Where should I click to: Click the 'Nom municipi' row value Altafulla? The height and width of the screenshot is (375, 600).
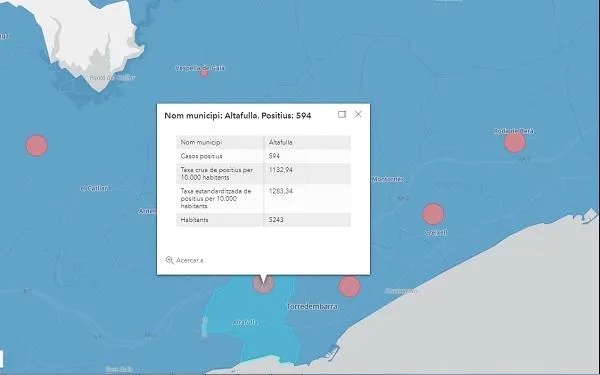(280, 142)
